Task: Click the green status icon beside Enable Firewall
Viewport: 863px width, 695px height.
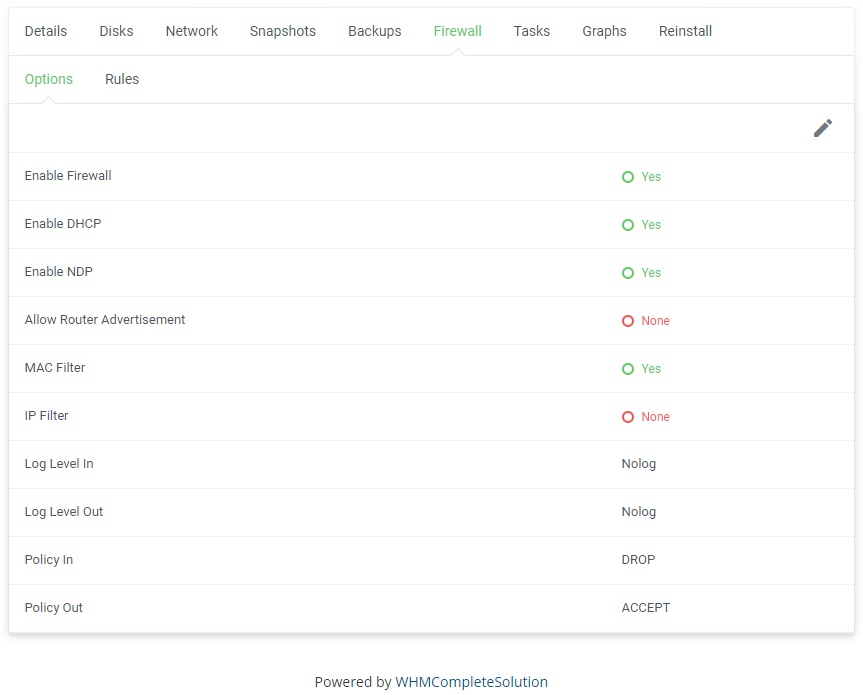Action: point(628,176)
